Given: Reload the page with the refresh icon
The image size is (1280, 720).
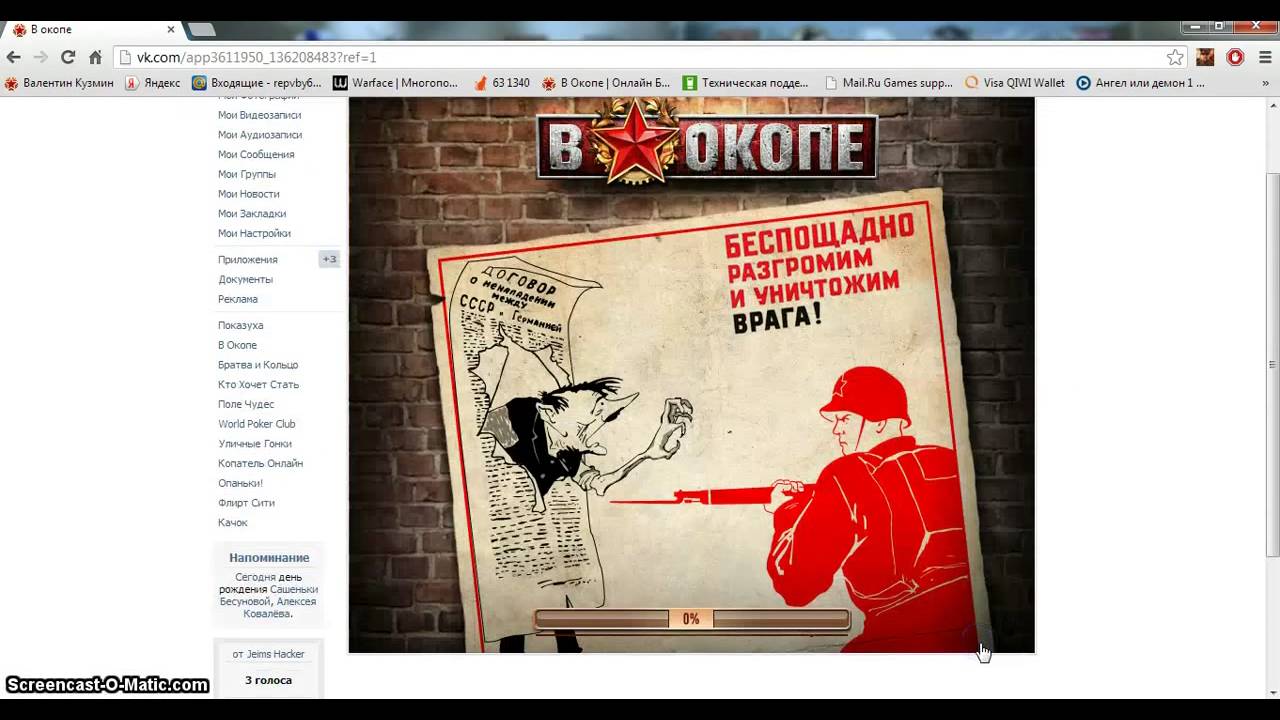Looking at the screenshot, I should 68,57.
